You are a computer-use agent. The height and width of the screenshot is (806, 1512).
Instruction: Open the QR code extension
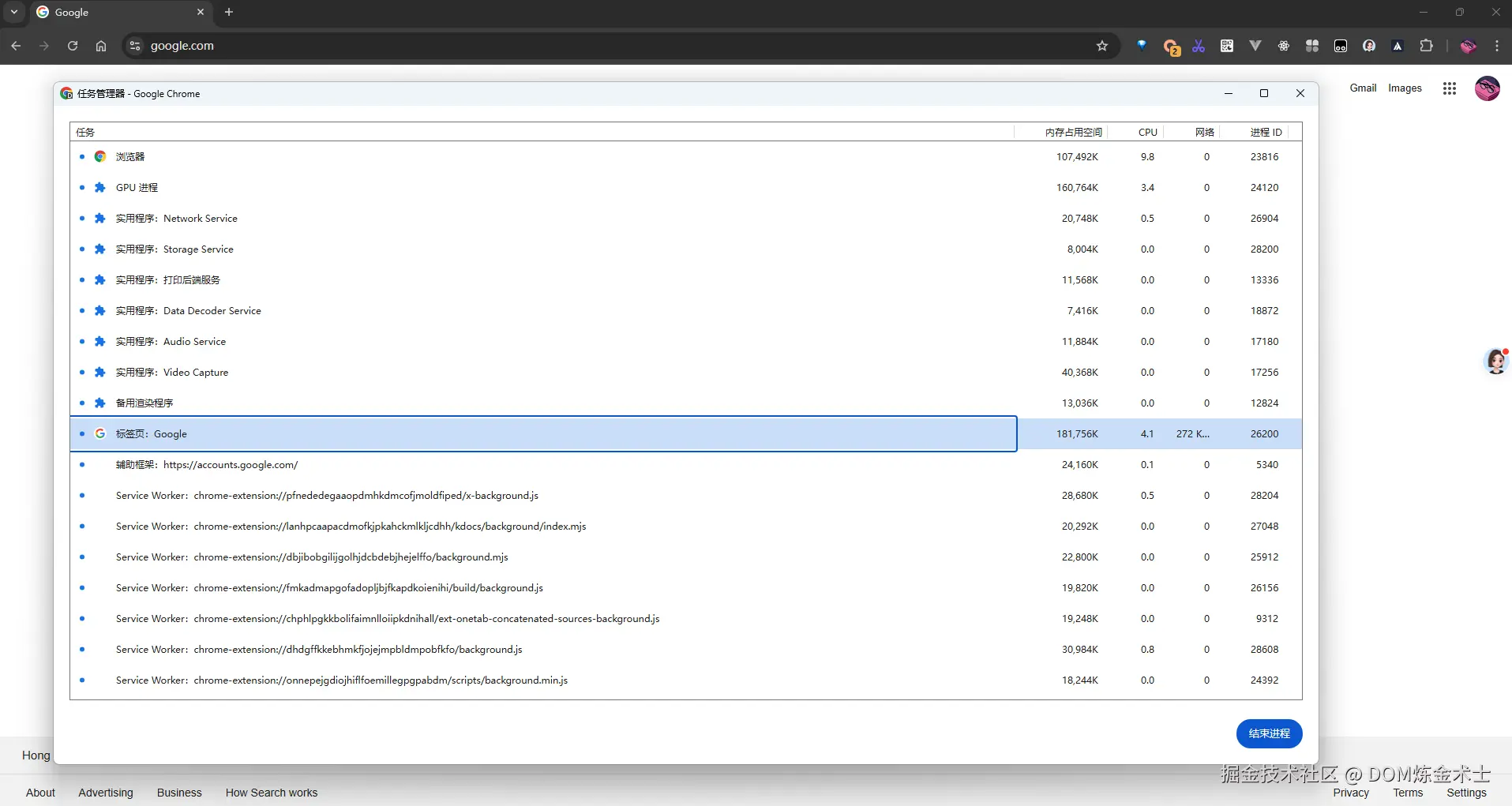tap(1227, 46)
